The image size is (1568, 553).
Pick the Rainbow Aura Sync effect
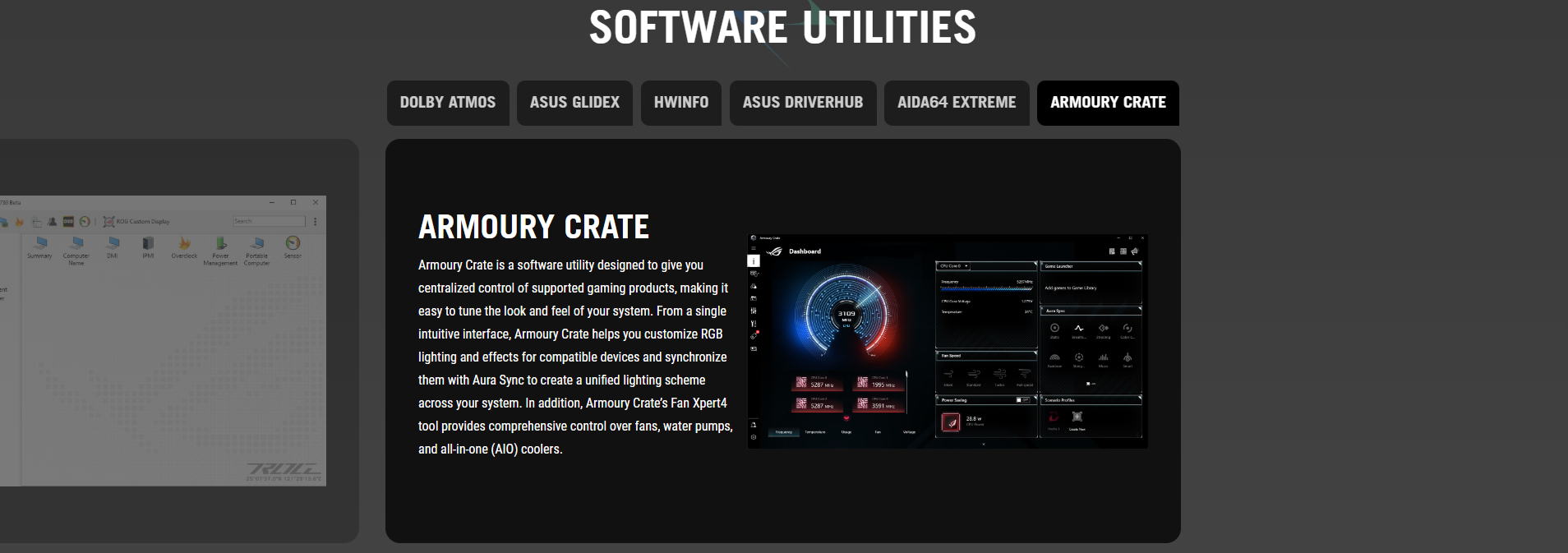coord(1054,359)
